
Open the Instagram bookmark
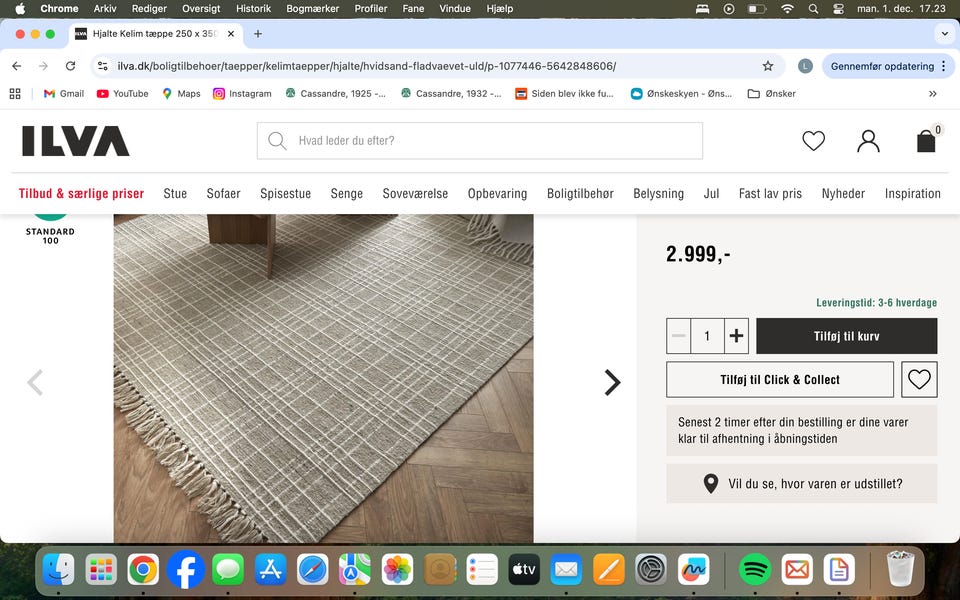coord(242,94)
